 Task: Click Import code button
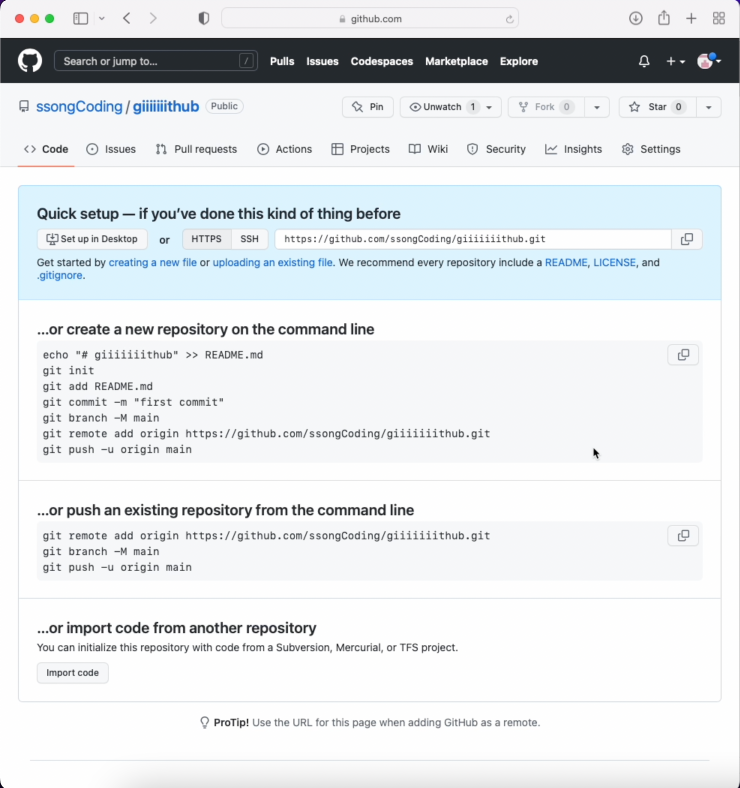[72, 673]
